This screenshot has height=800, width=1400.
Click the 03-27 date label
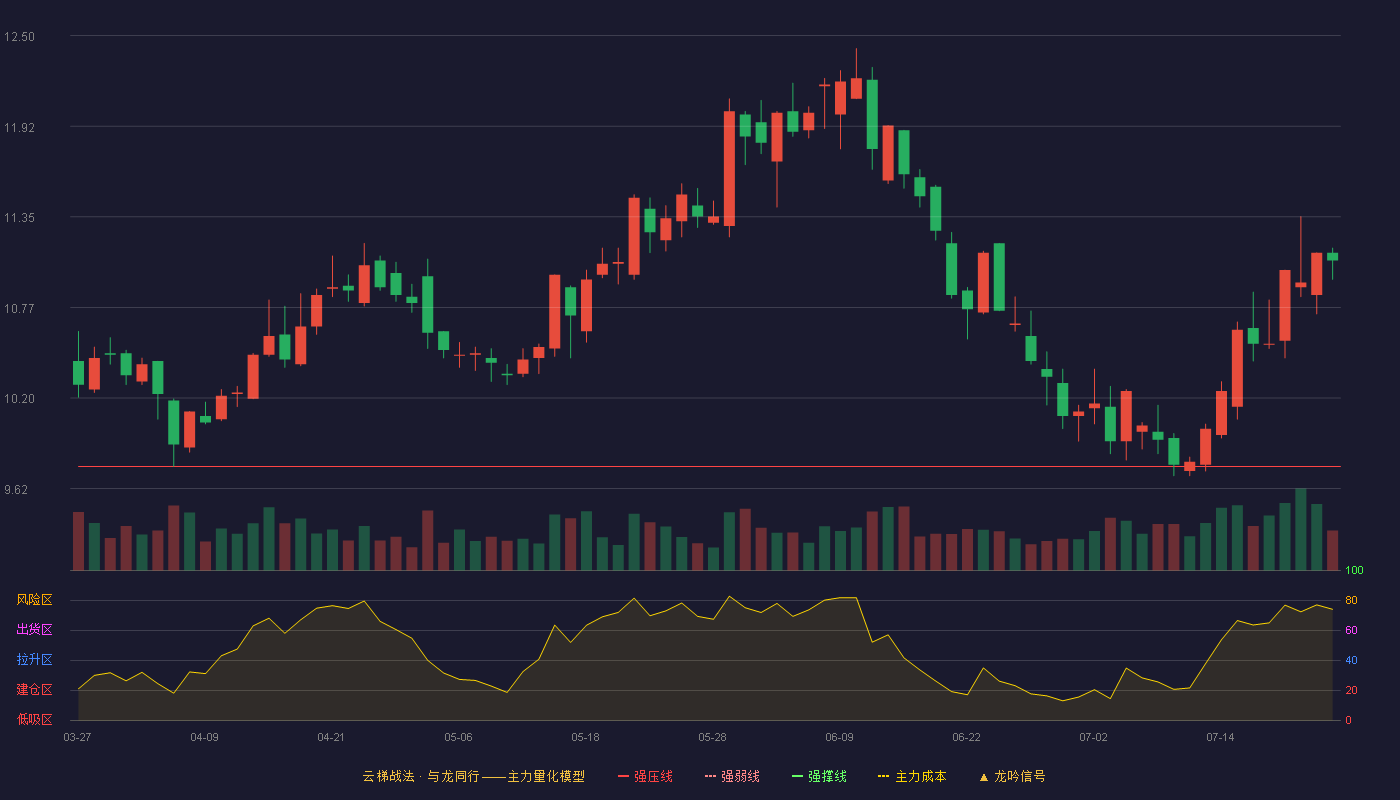coord(77,737)
